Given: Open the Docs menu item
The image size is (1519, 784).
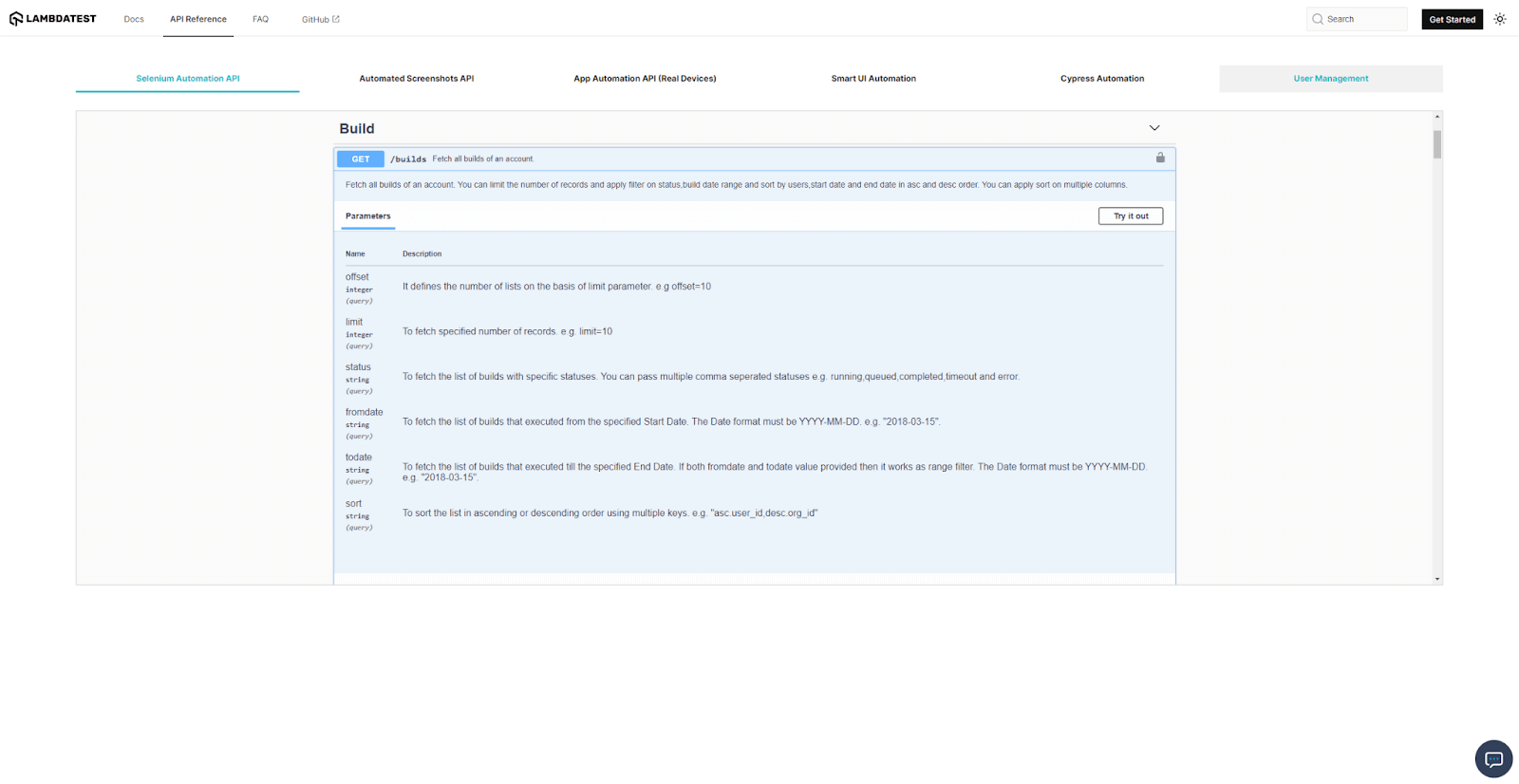Looking at the screenshot, I should (134, 19).
